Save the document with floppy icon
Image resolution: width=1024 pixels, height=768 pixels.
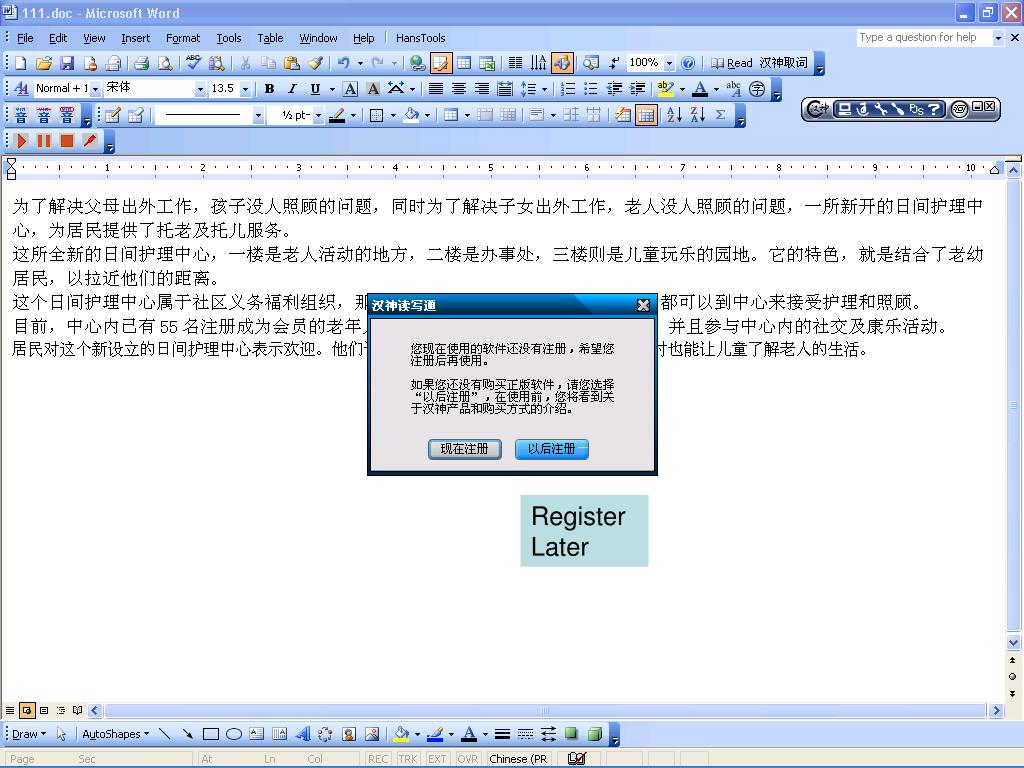67,63
